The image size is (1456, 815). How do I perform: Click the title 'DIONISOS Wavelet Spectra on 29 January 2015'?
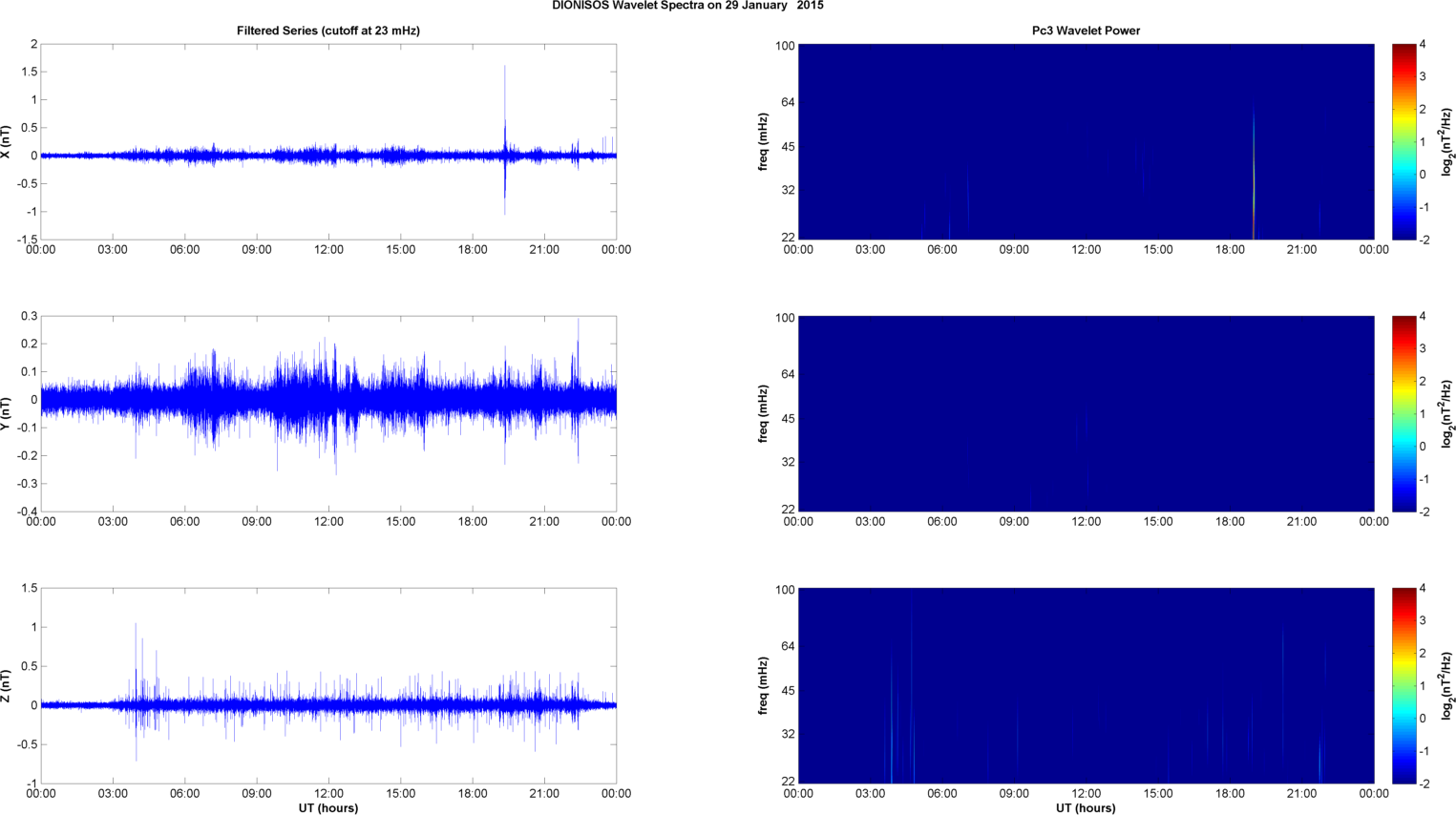[x=687, y=6]
